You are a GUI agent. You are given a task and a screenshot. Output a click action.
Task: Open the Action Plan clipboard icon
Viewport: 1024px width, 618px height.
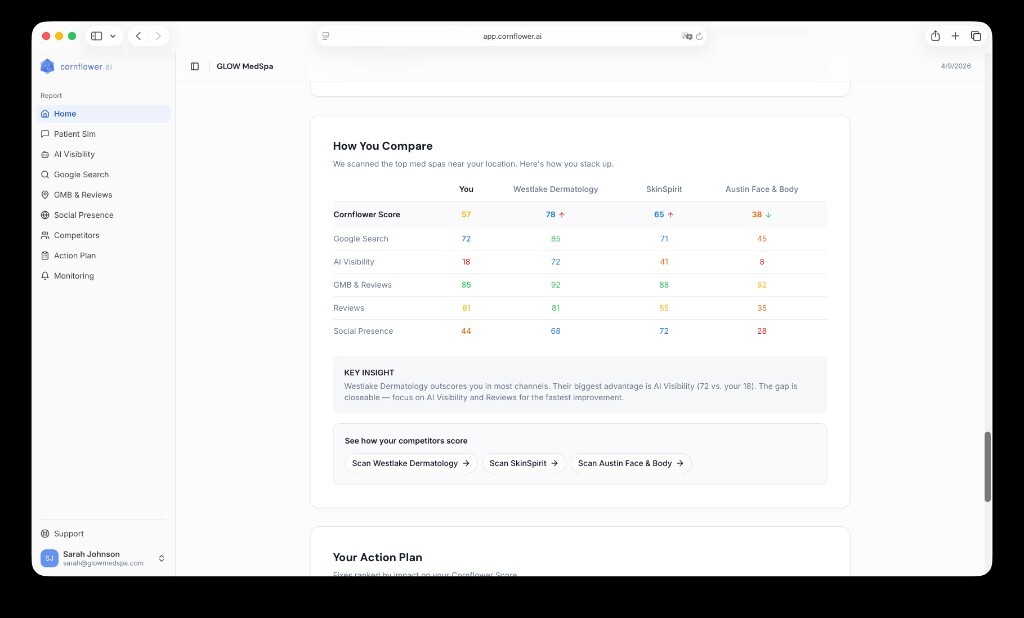[x=45, y=255]
